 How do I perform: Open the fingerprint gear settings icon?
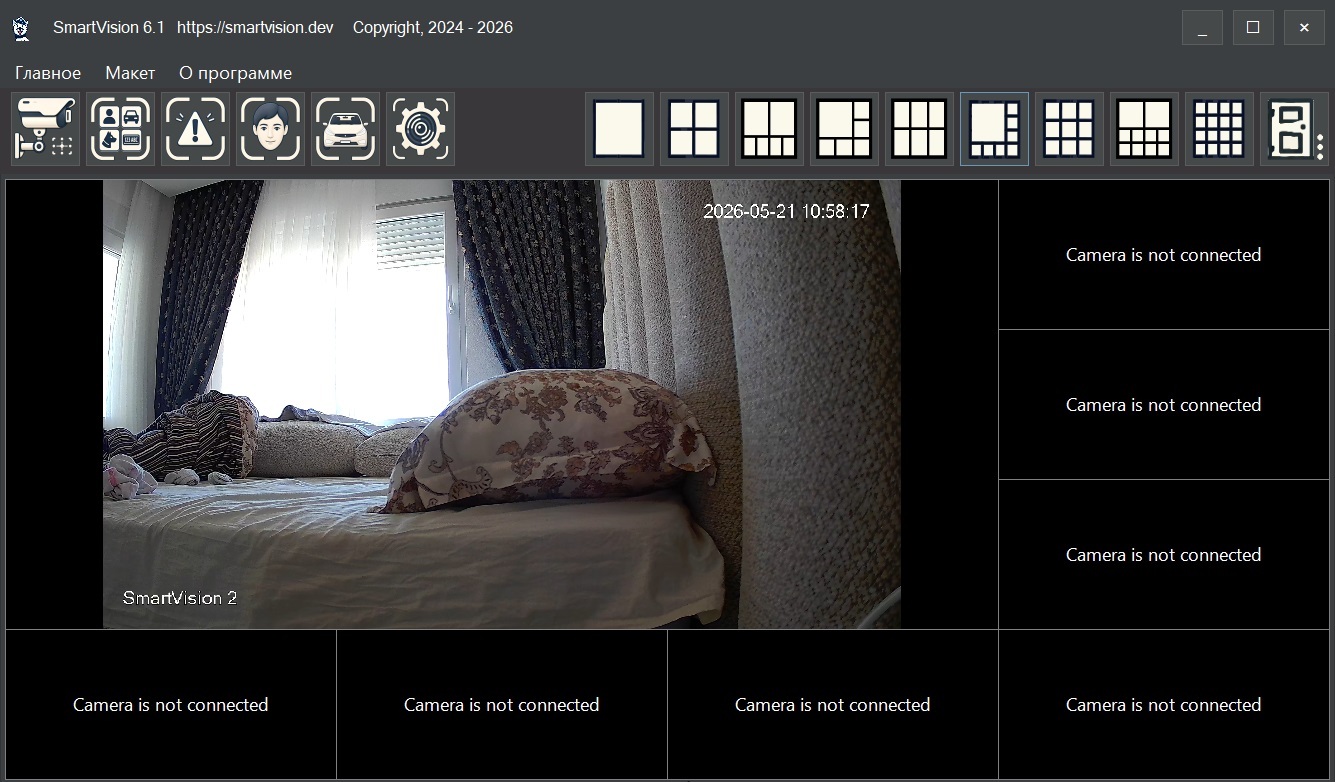tap(420, 129)
